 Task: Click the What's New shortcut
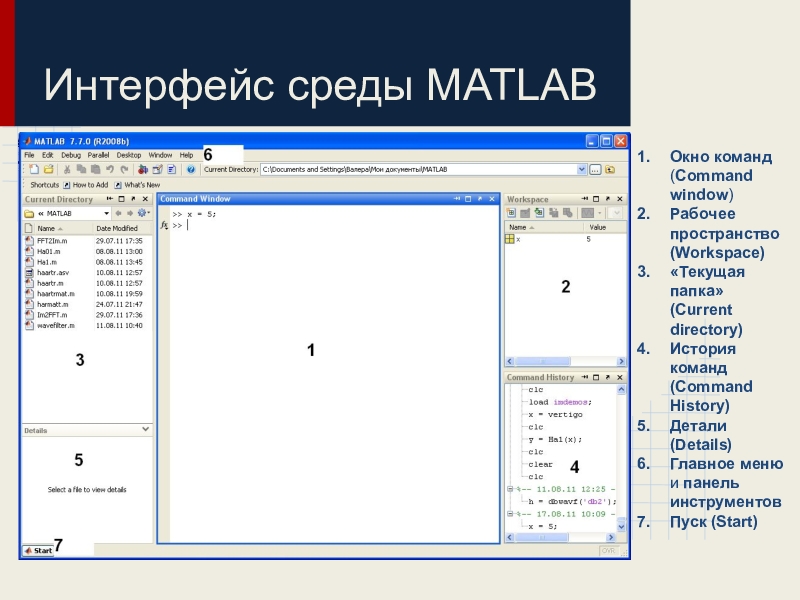(x=137, y=185)
